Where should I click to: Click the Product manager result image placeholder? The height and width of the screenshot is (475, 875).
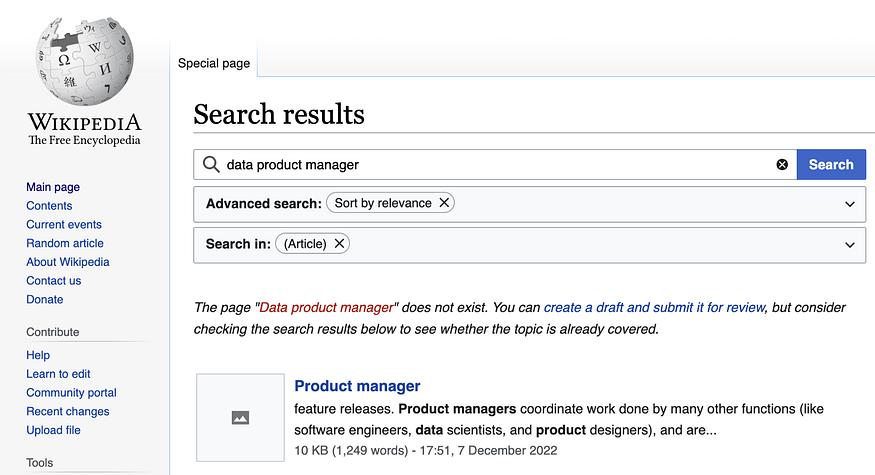[x=241, y=418]
